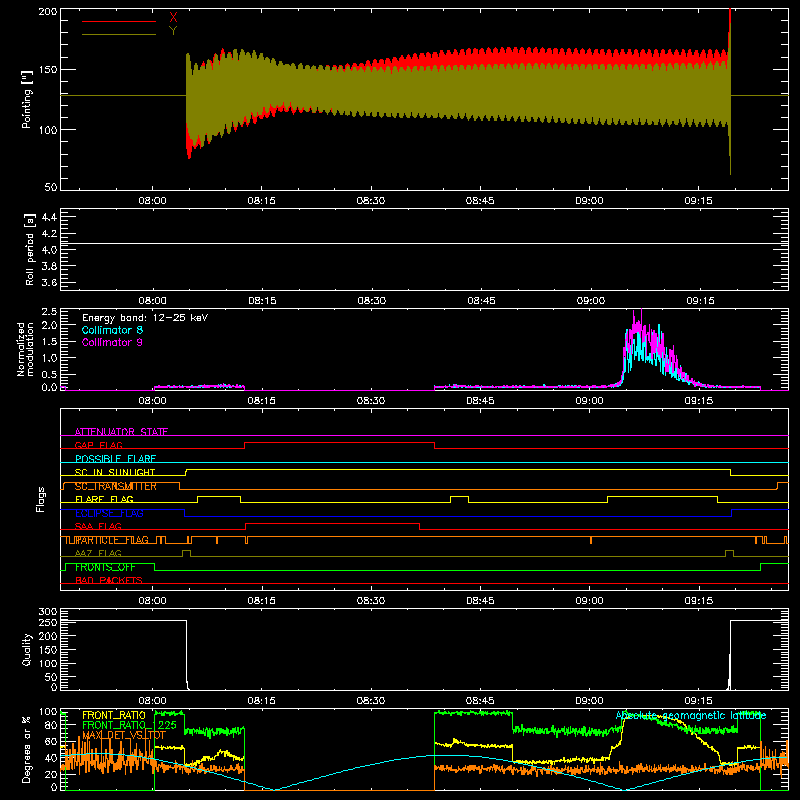
Task: Click the 4.0 tick on Roll period axis
Action: (49, 250)
